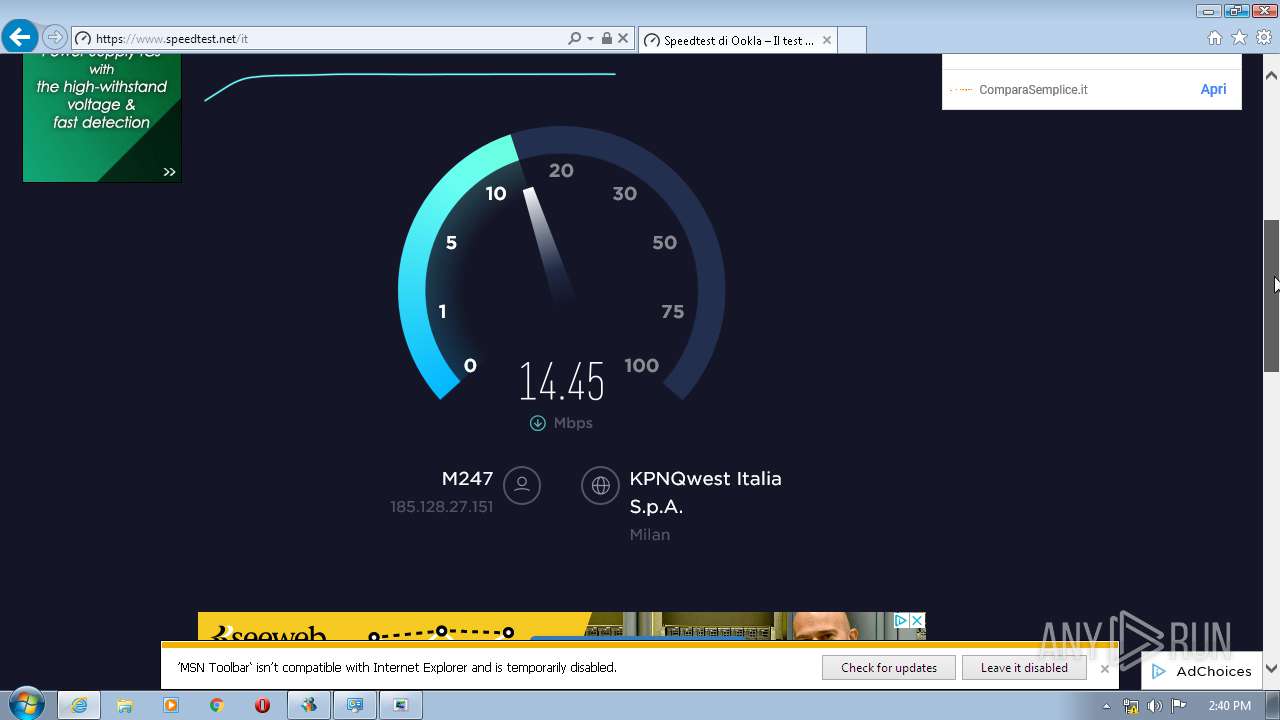Screen dimensions: 1280x720
Task: Close the Speedtest di Ookla tab
Action: tap(826, 40)
